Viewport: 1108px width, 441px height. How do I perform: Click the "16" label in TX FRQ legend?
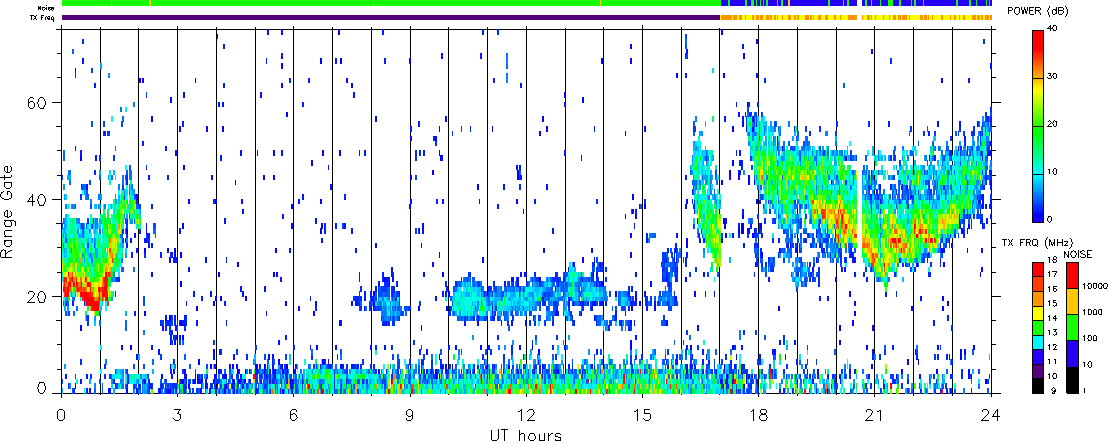coord(1054,288)
